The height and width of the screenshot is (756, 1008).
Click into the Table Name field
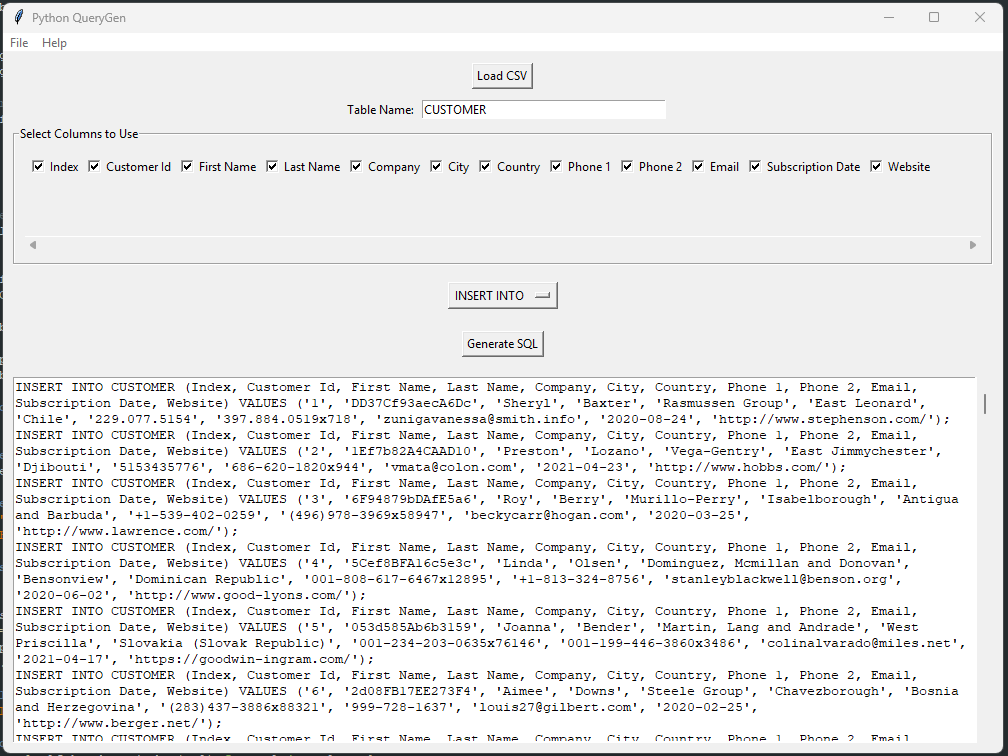tap(543, 109)
